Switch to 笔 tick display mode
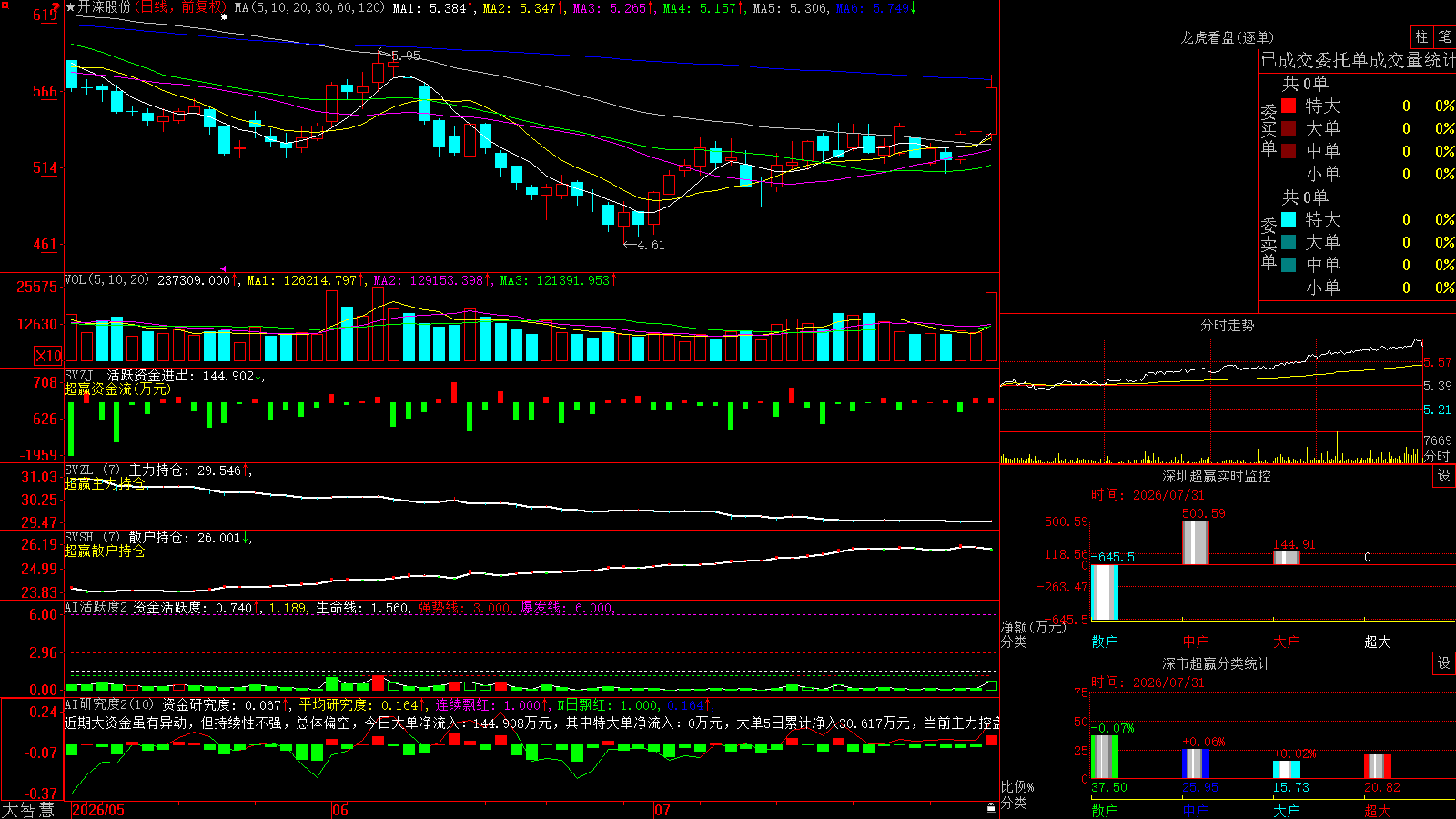This screenshot has width=1456, height=819. 1444,36
